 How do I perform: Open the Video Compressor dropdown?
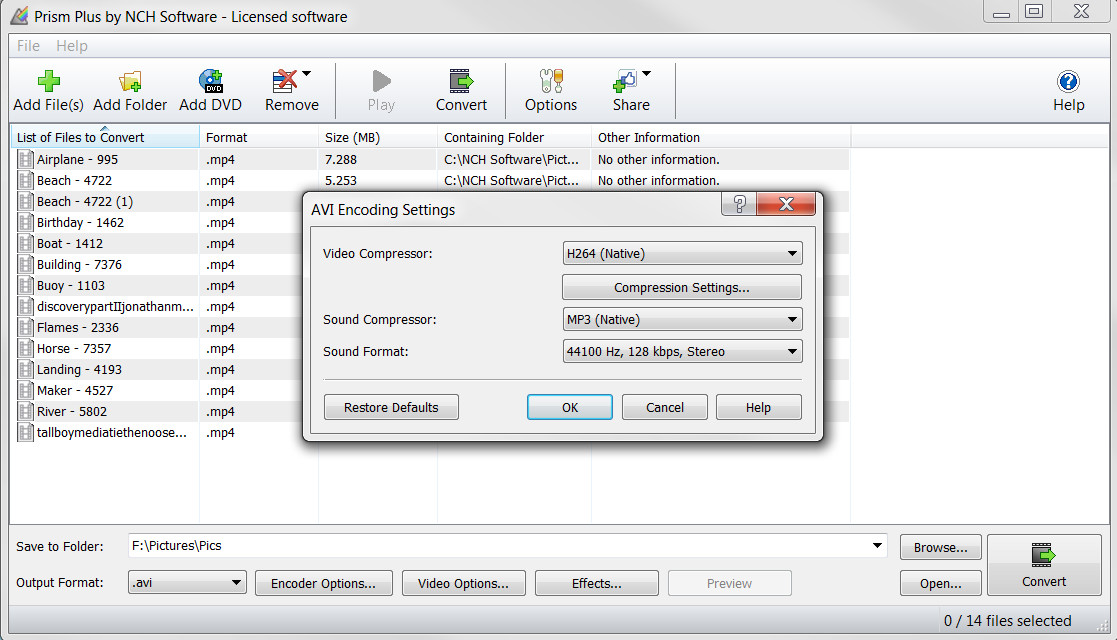click(x=681, y=253)
